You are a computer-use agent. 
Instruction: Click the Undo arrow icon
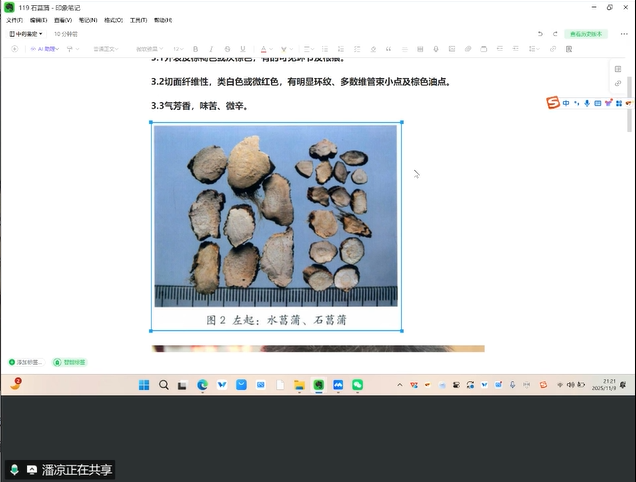(x=540, y=34)
